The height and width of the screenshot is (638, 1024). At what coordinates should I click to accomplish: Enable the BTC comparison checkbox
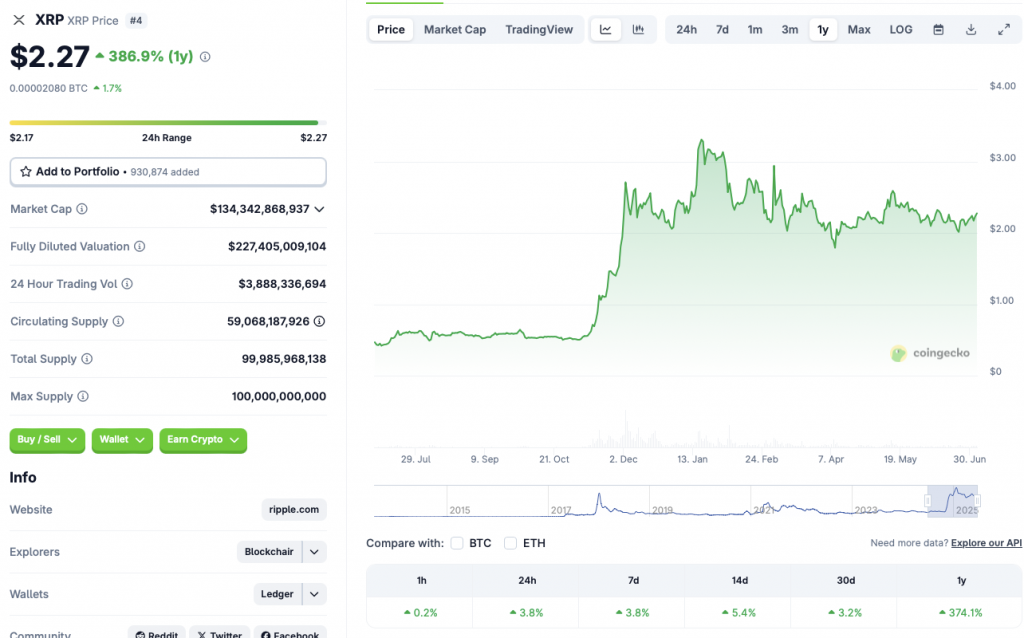457,543
